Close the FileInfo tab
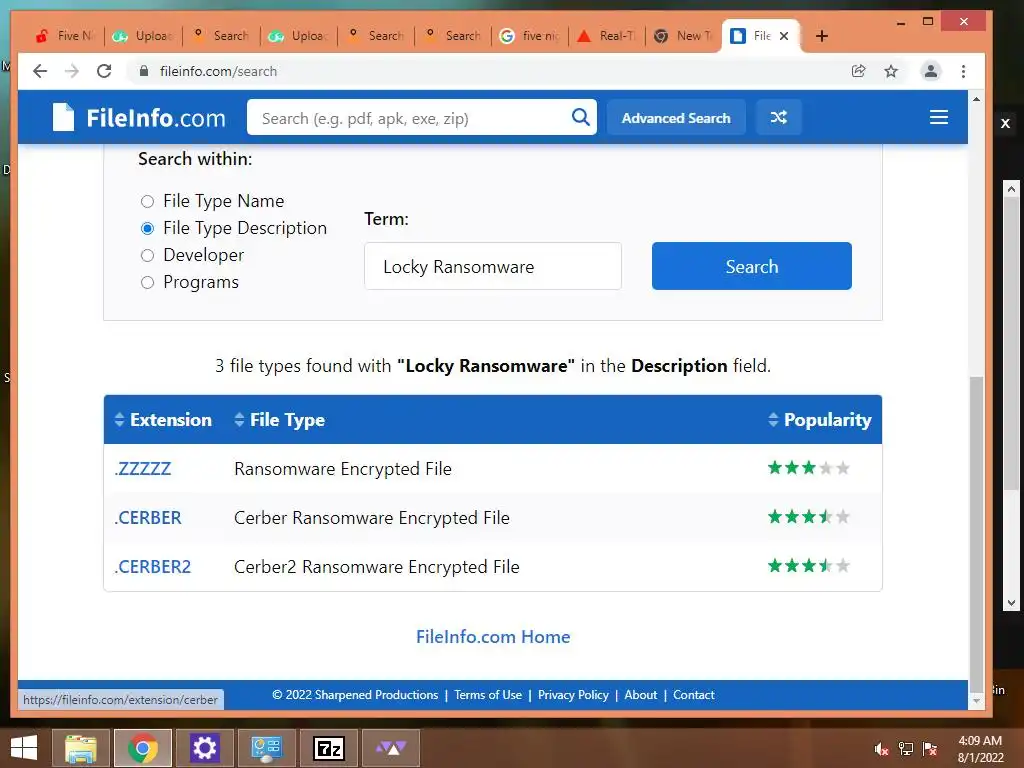The image size is (1024, 768). pos(784,36)
